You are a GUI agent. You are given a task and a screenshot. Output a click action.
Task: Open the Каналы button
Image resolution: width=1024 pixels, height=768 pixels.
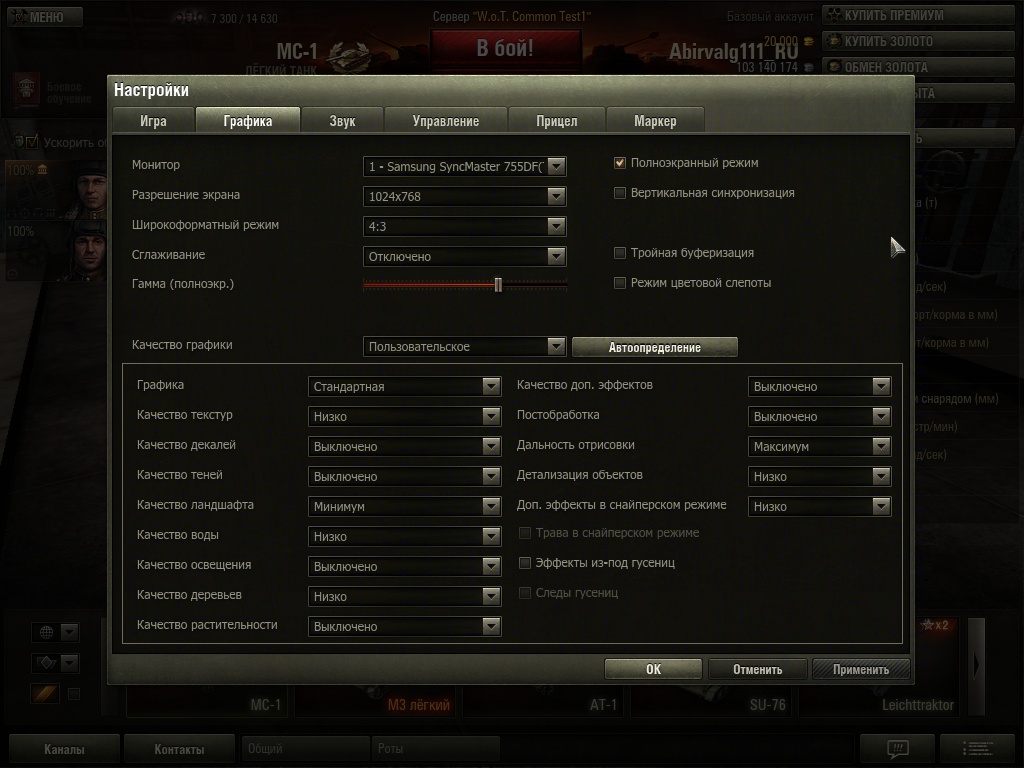(x=64, y=749)
